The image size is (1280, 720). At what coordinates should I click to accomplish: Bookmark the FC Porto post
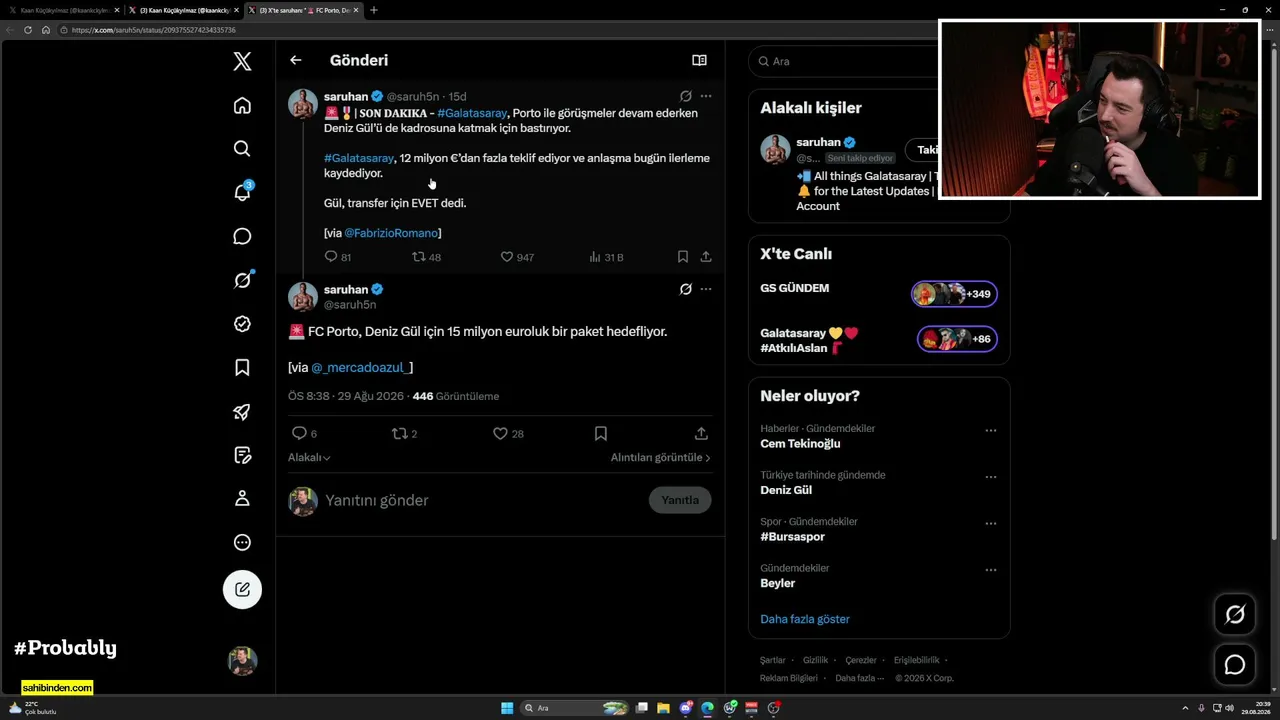[601, 433]
